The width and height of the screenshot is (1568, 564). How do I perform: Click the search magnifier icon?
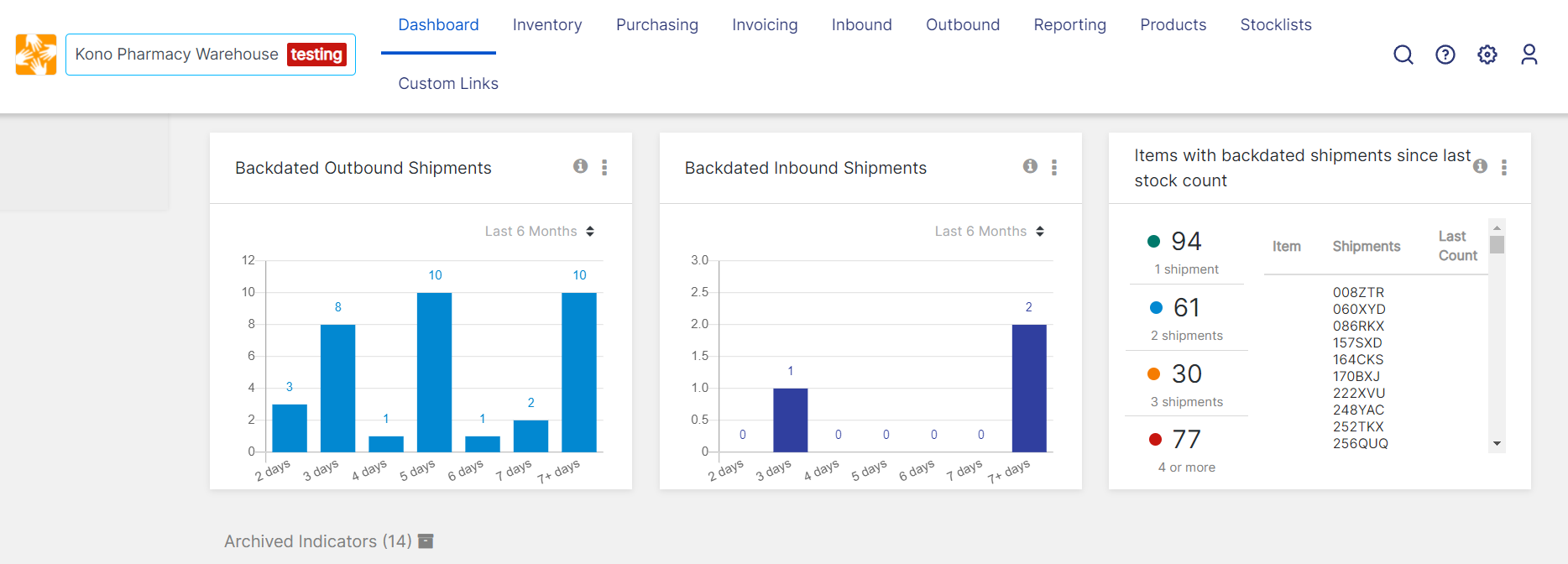pos(1403,55)
